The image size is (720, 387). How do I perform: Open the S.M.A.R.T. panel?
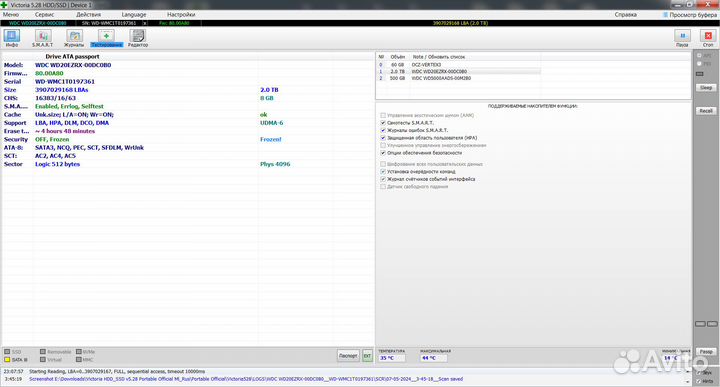point(43,38)
